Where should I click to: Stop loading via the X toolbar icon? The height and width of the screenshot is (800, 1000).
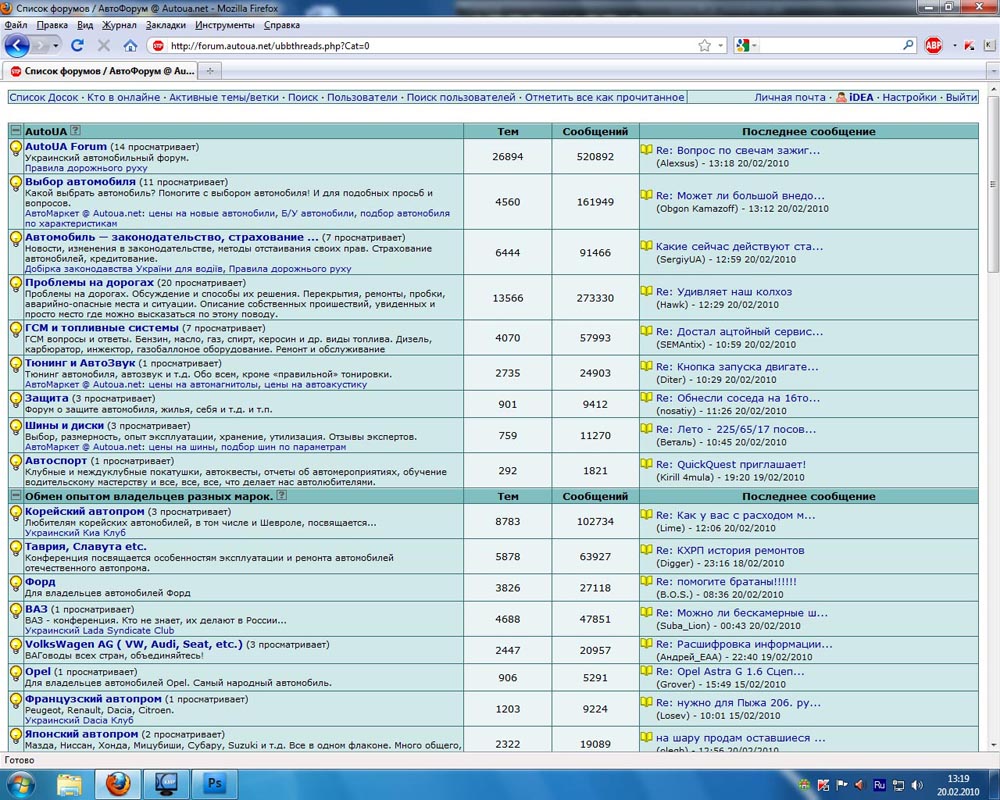(103, 45)
